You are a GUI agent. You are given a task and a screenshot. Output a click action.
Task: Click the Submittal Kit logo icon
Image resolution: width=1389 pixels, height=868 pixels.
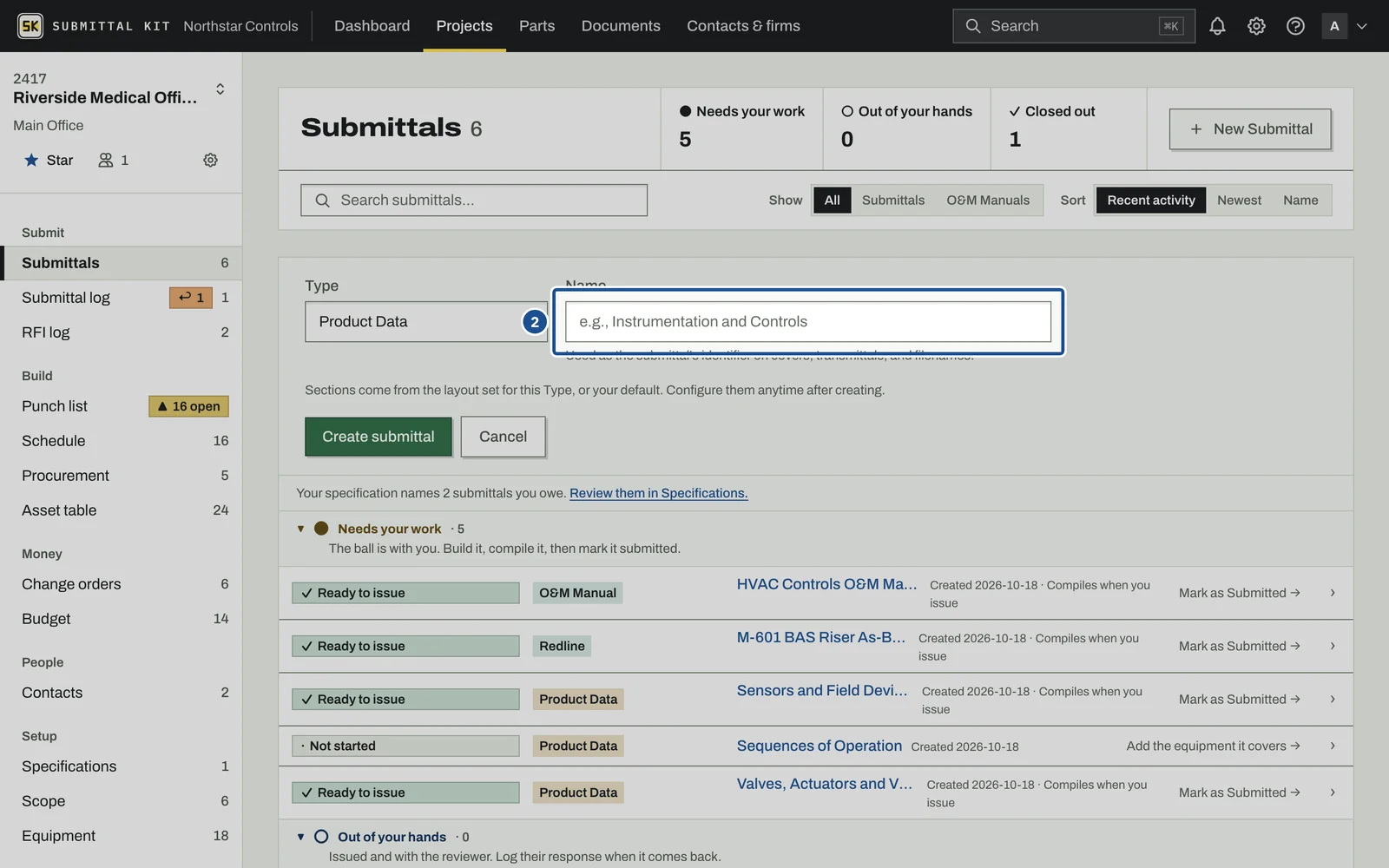point(30,26)
